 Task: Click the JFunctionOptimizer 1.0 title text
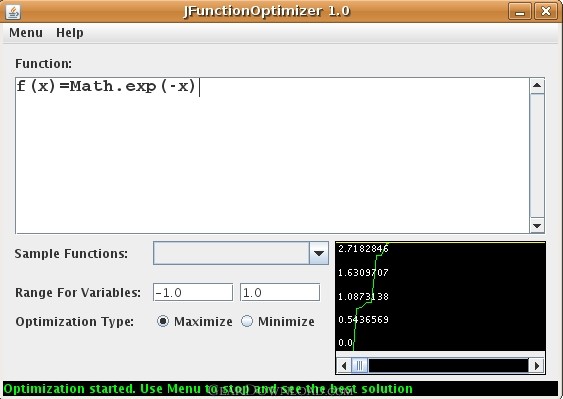266,11
